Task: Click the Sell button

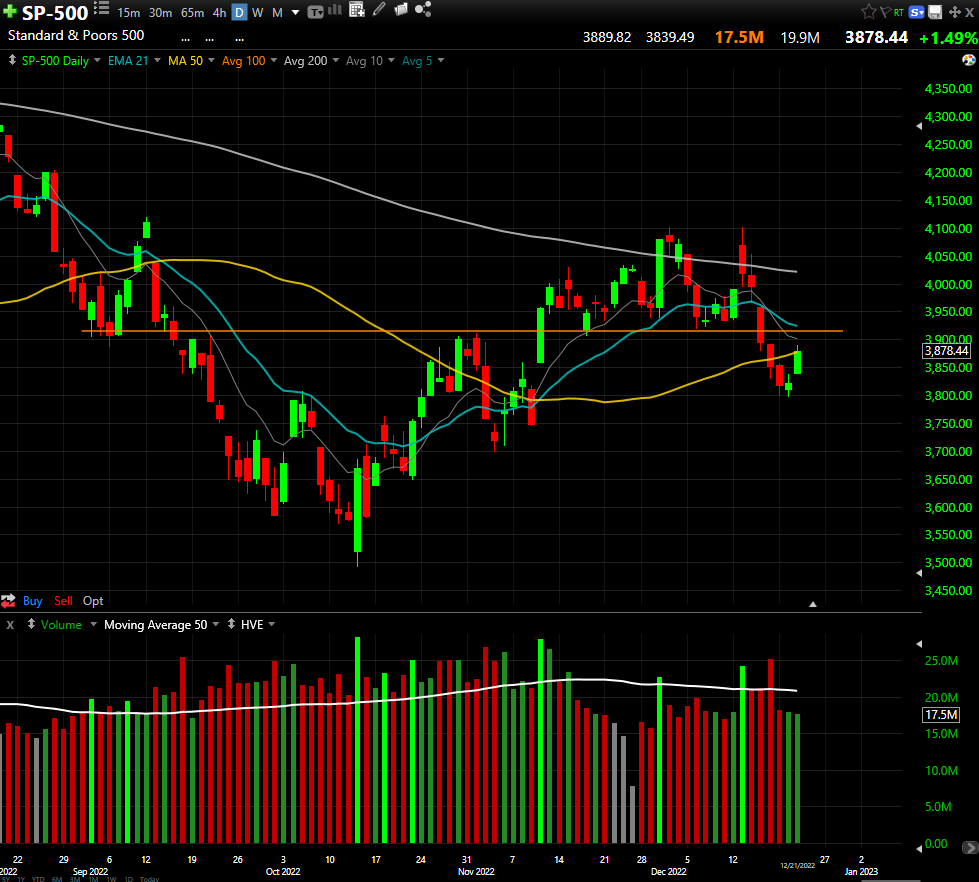Action: (63, 601)
